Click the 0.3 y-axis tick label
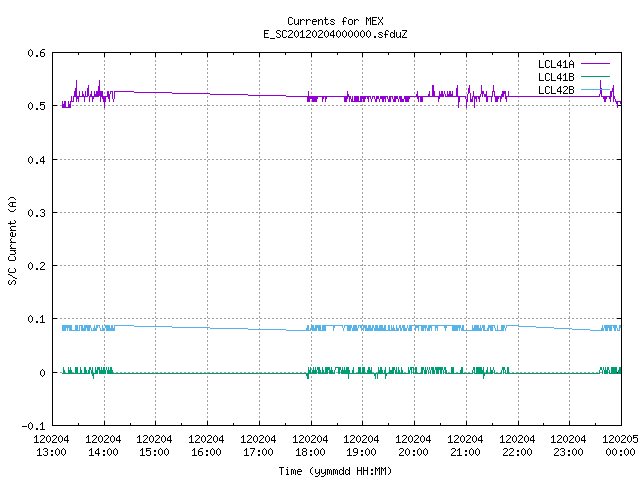 pyautogui.click(x=36, y=213)
